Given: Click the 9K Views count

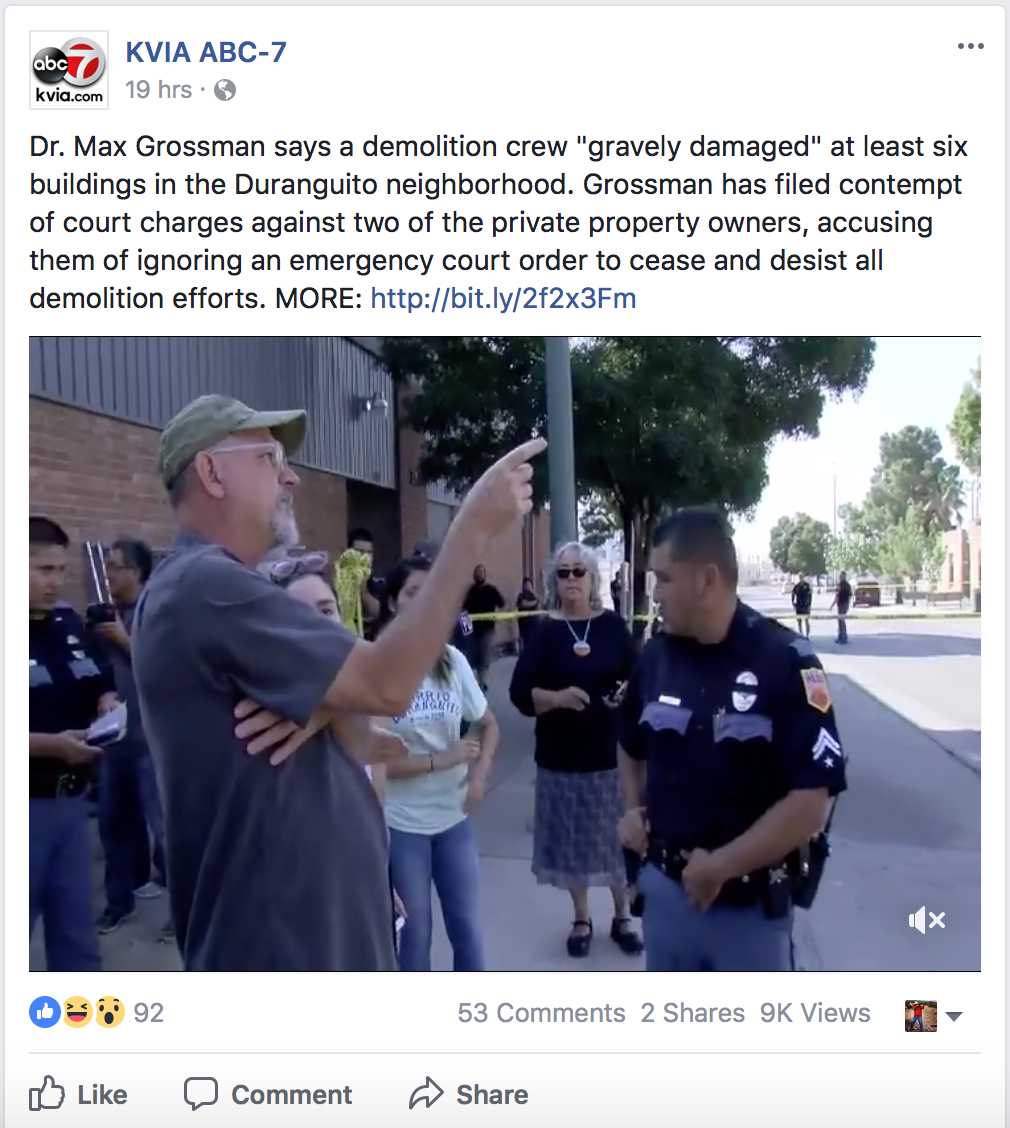Looking at the screenshot, I should (815, 1013).
